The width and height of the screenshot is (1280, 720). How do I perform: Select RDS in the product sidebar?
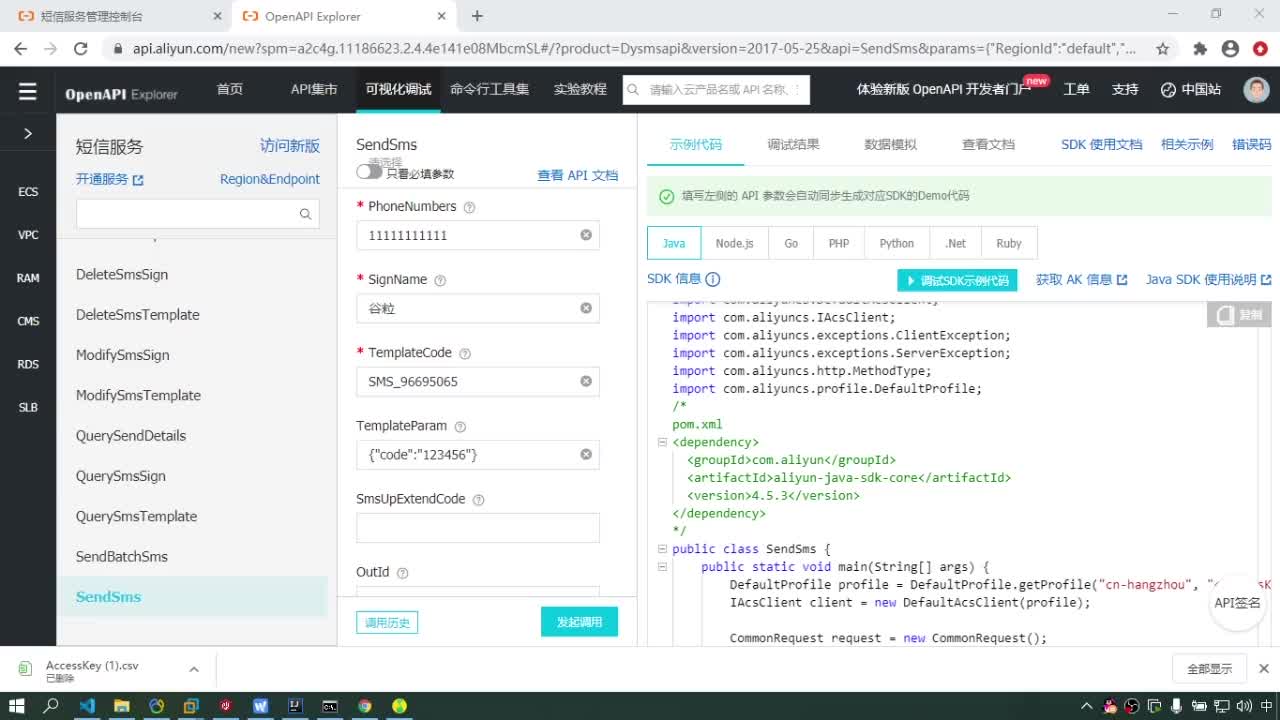[28, 364]
